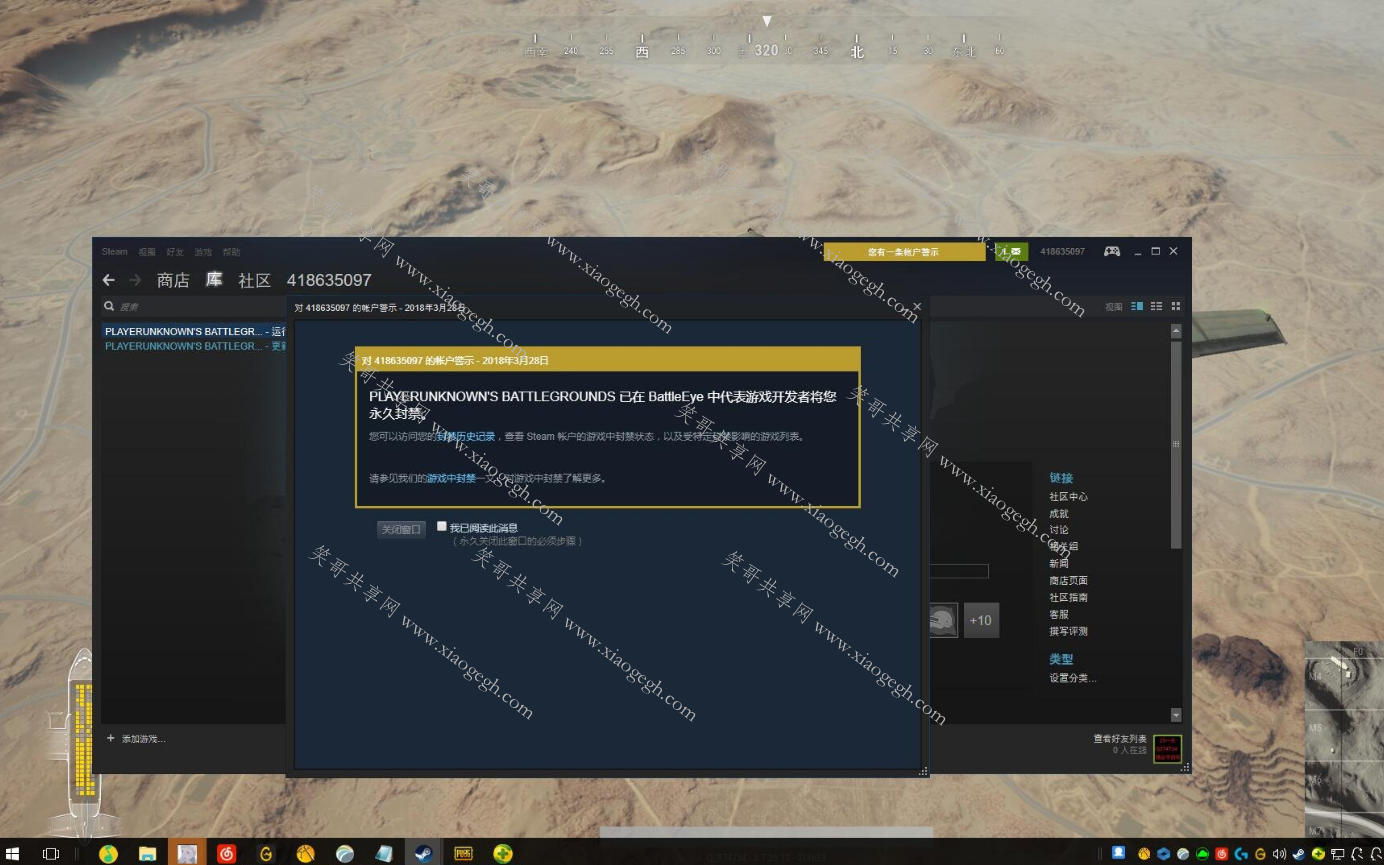This screenshot has width=1384, height=865.
Task: Go forward with the Steam forward arrow
Action: 135,280
